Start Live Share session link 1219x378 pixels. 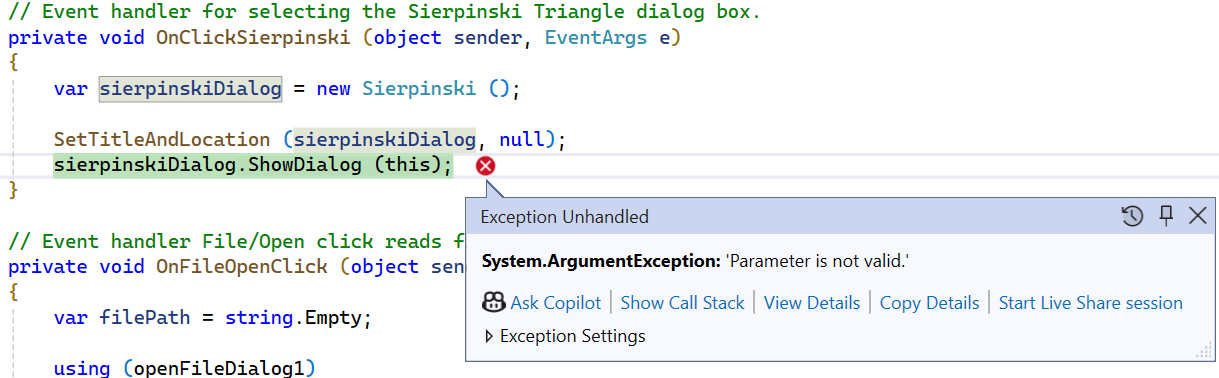[1091, 303]
